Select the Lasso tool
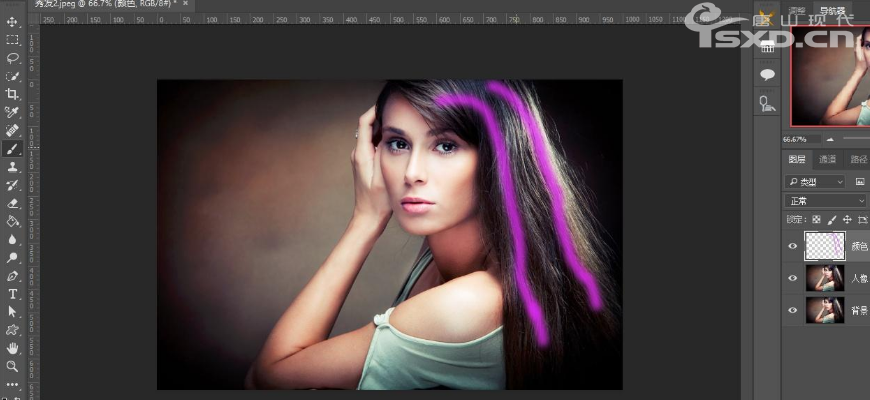This screenshot has width=870, height=400. (13, 58)
